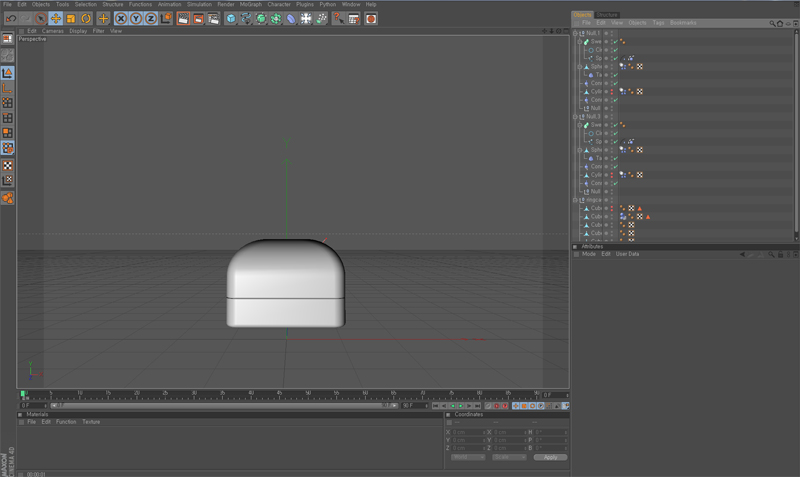This screenshot has height=477, width=800.
Task: Toggle the Z axis lock
Action: point(151,19)
